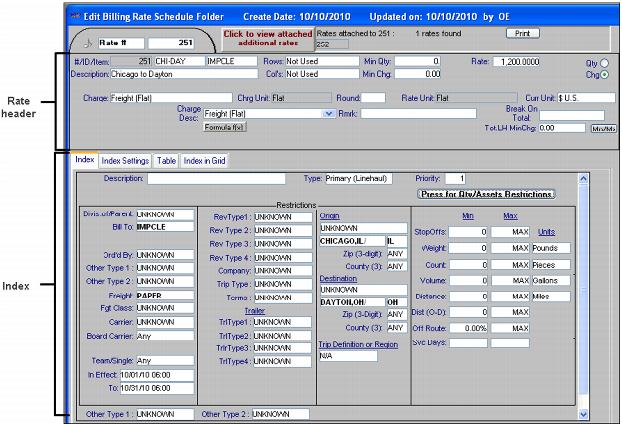Click the Tot.LH MinChg field

click(x=562, y=128)
